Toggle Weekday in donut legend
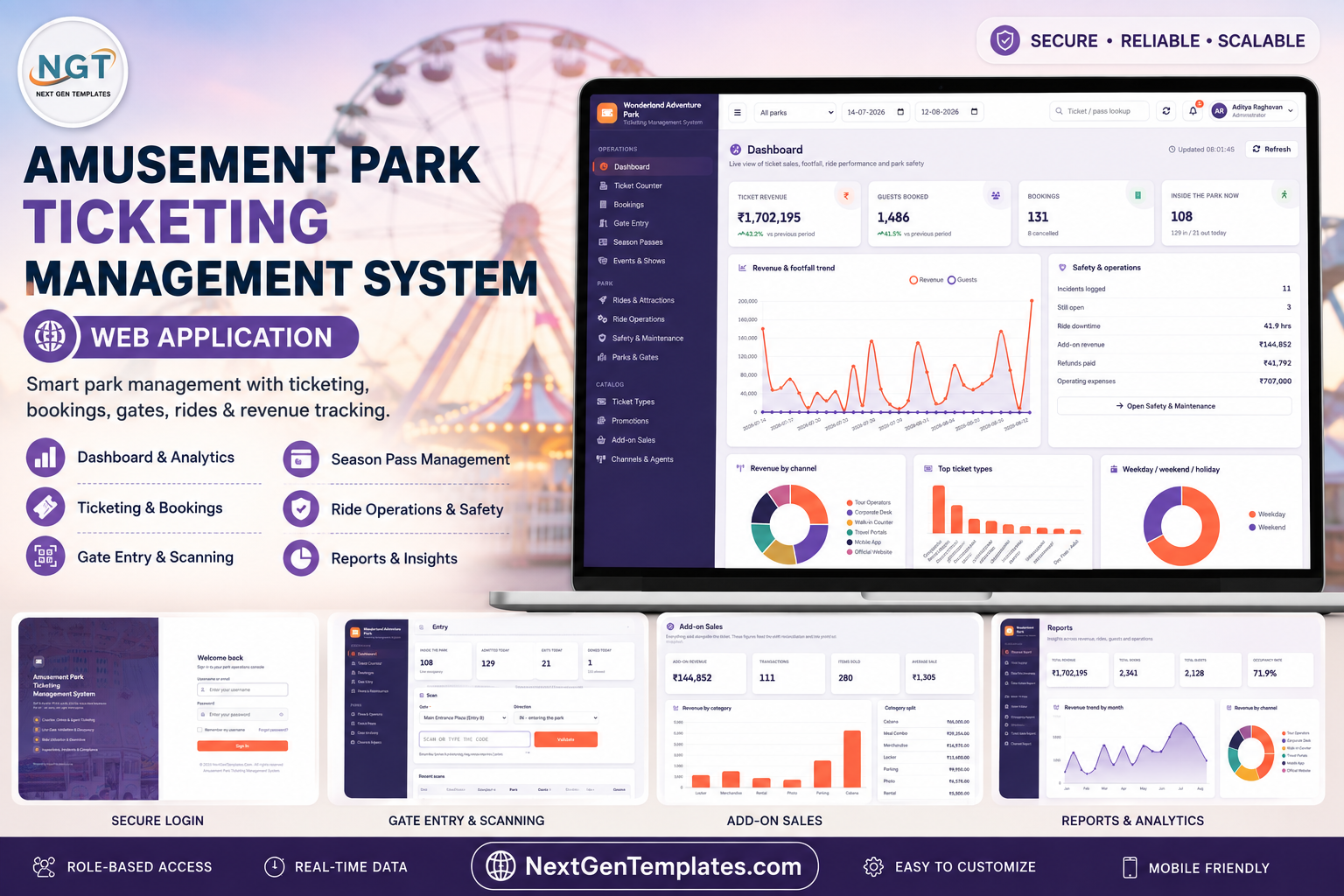Image resolution: width=1344 pixels, height=896 pixels. tap(1267, 514)
